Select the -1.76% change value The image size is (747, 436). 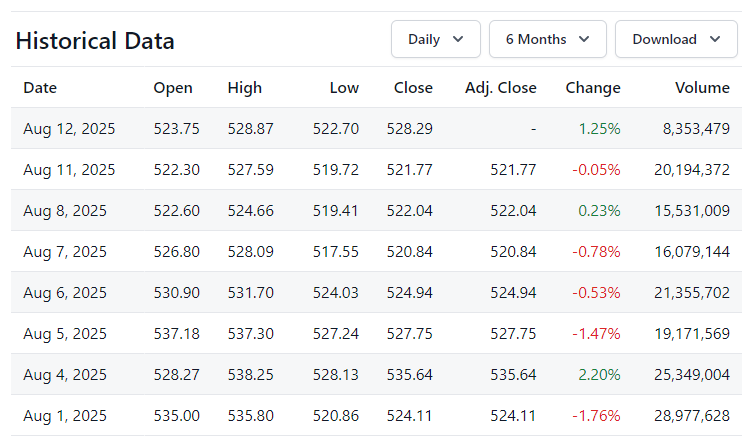[596, 415]
